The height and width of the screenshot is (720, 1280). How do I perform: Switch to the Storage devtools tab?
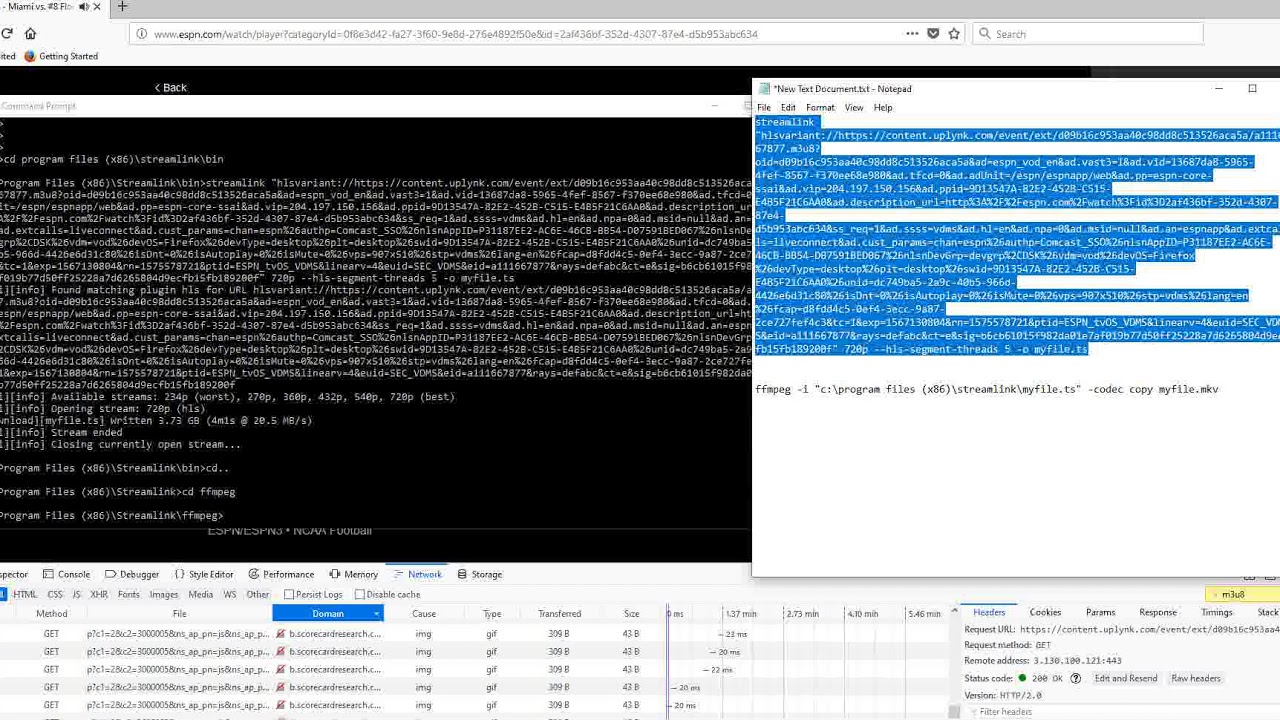point(479,574)
